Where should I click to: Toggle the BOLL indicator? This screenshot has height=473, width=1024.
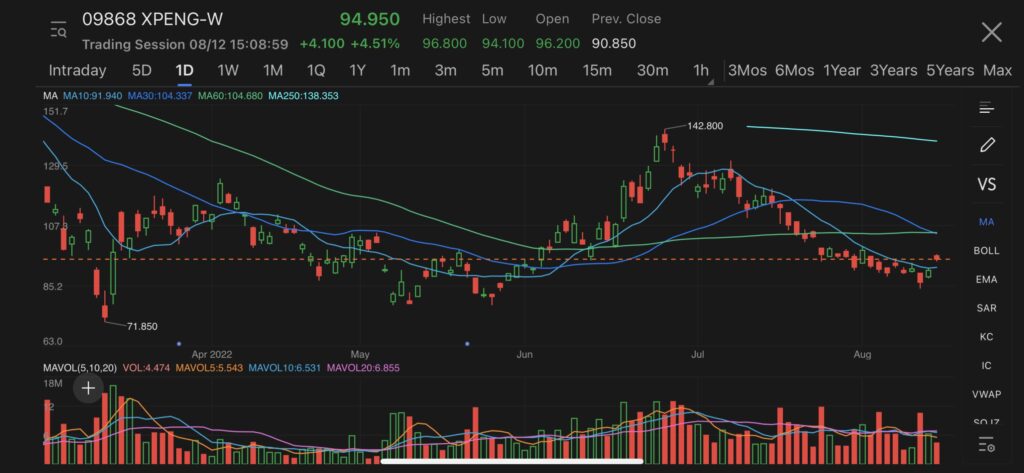pos(986,251)
